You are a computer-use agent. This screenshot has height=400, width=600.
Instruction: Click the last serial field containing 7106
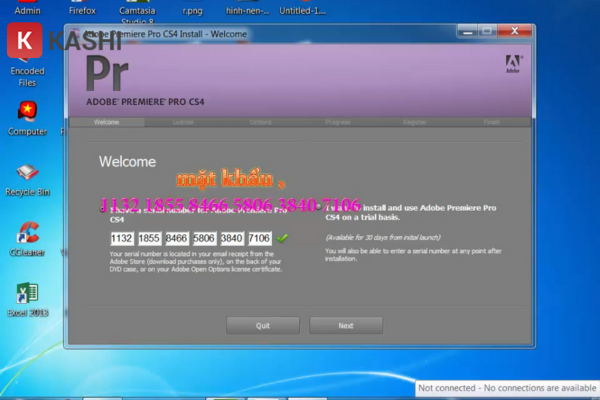259,238
